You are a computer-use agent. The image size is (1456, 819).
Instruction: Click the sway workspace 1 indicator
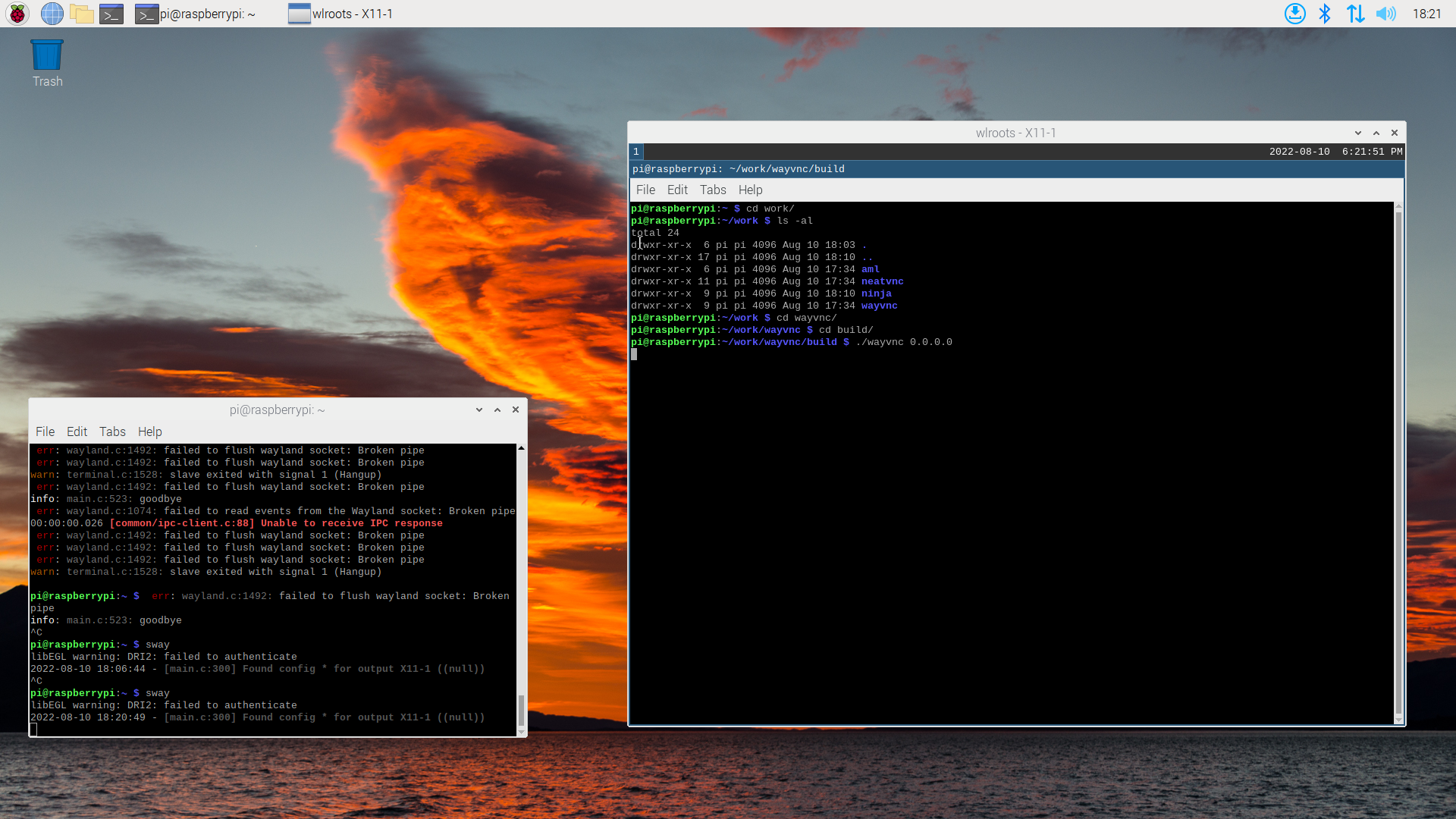[x=636, y=152]
